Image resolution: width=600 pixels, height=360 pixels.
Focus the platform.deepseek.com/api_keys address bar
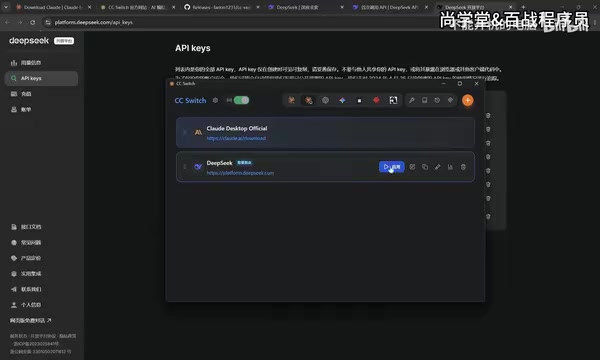[x=94, y=23]
